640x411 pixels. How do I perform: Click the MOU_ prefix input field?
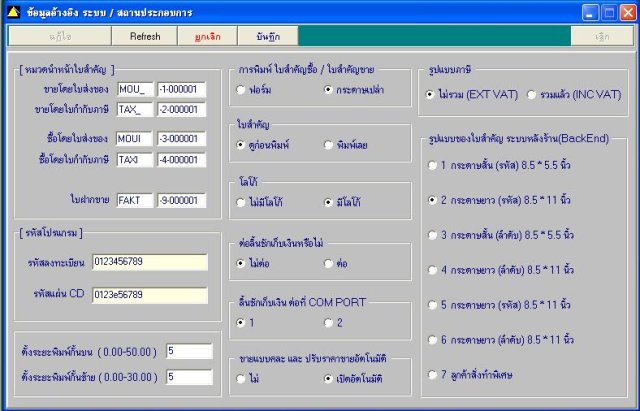pos(135,89)
